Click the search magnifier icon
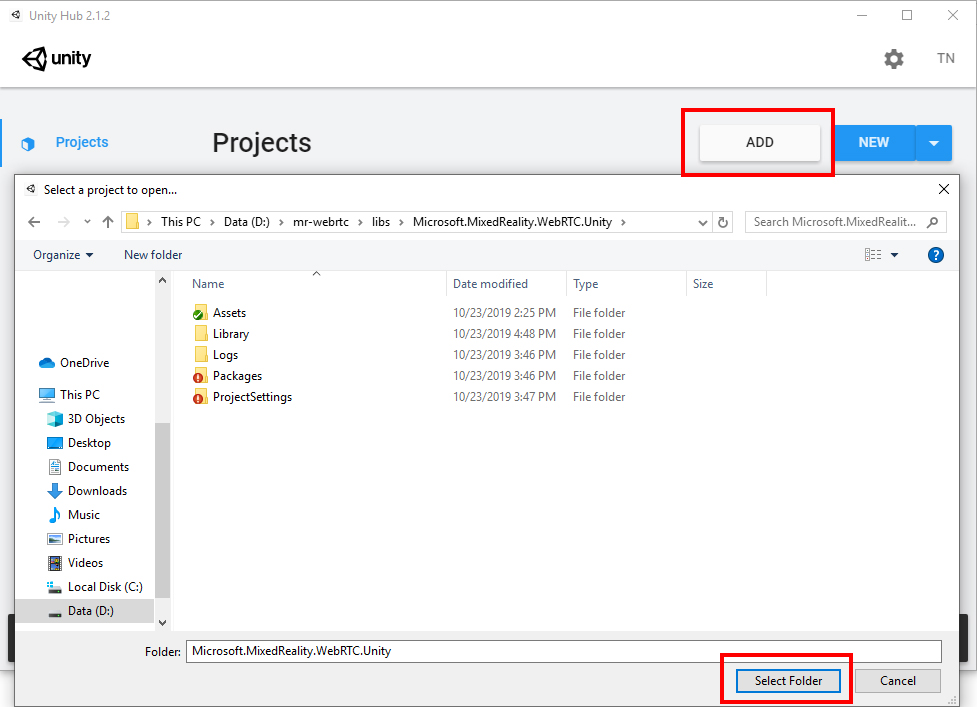The image size is (977, 707). tap(932, 222)
